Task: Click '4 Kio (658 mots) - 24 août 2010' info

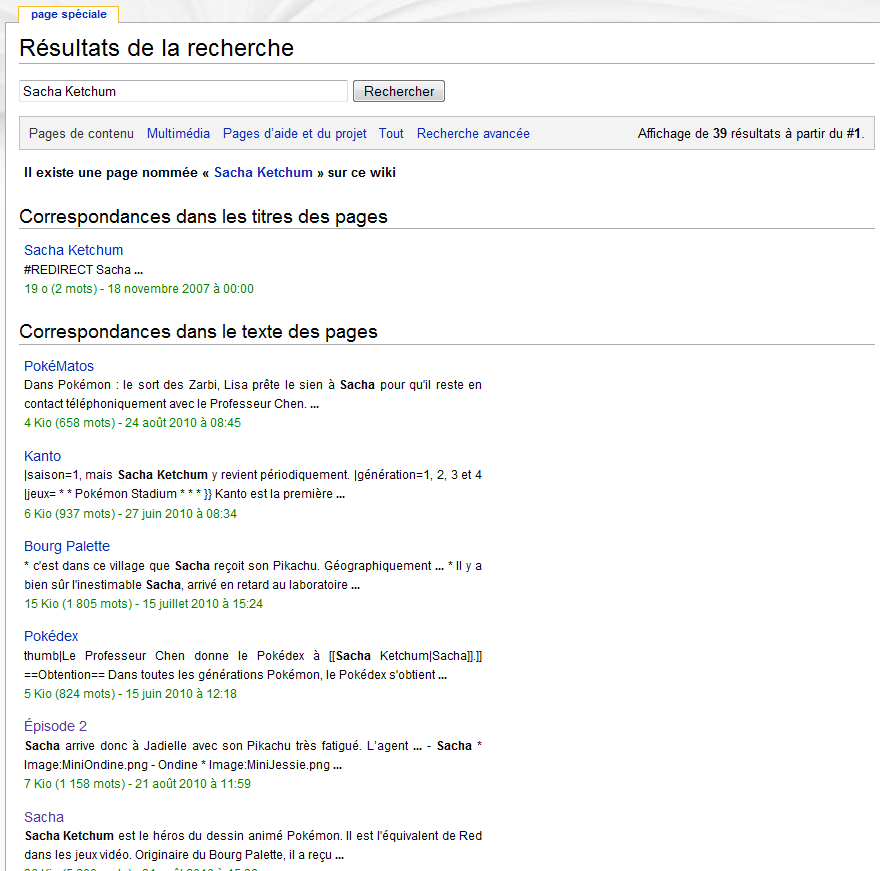Action: (132, 423)
